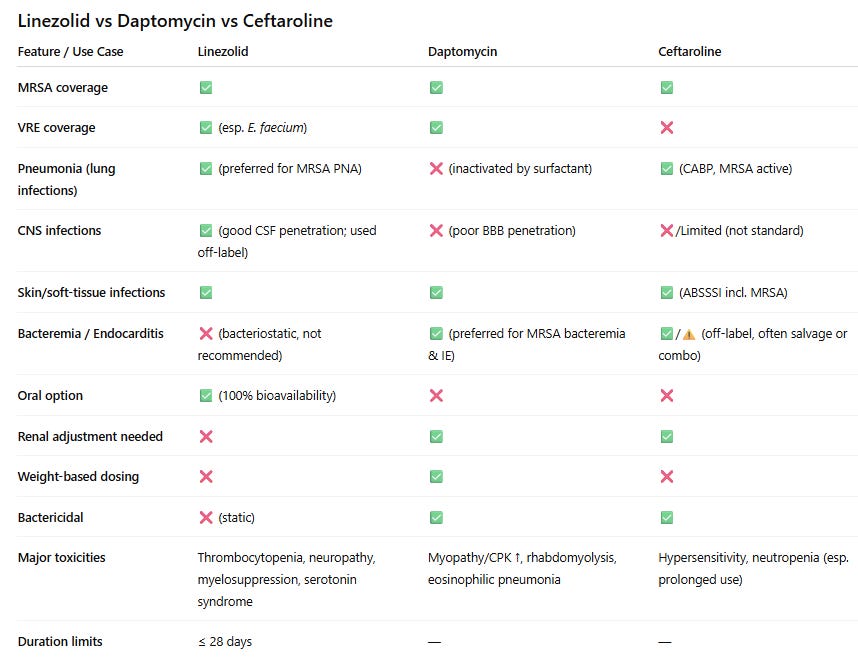Click the red X before "/Limited (not standard)"
Viewport: 858px width, 669px height.
(x=666, y=230)
